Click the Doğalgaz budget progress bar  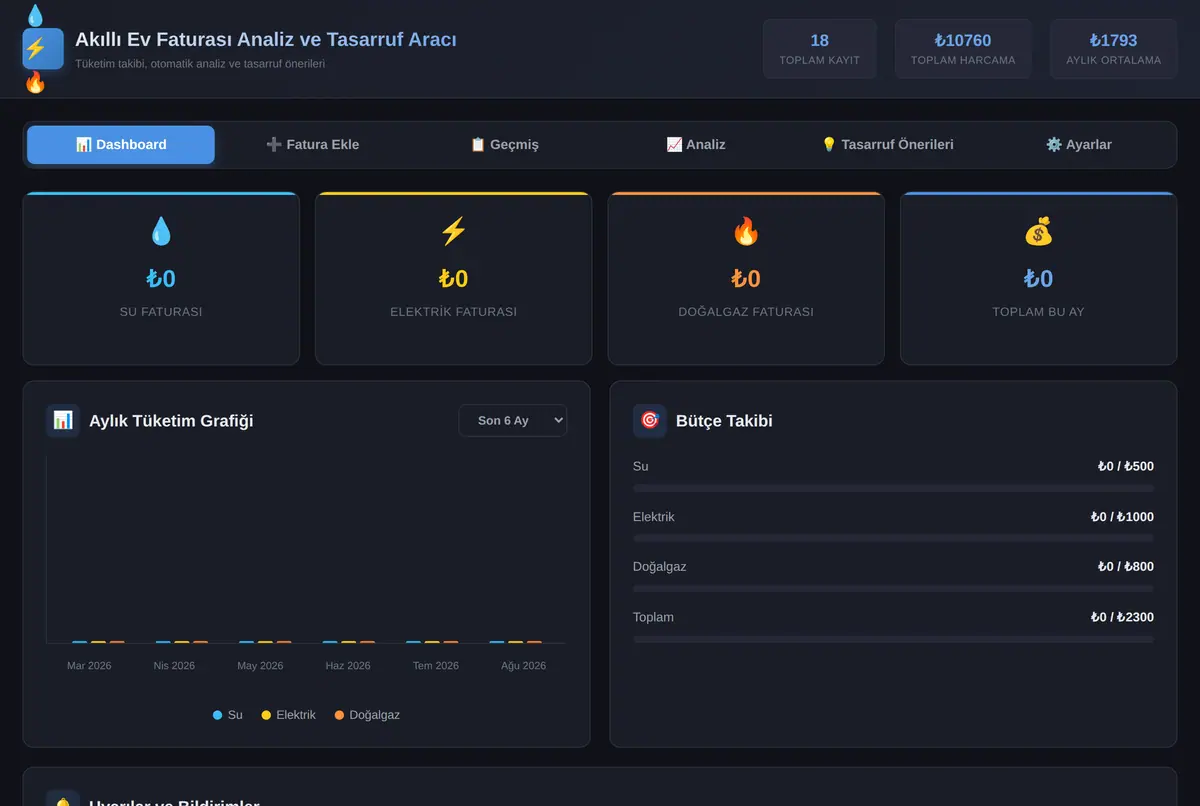tap(894, 588)
